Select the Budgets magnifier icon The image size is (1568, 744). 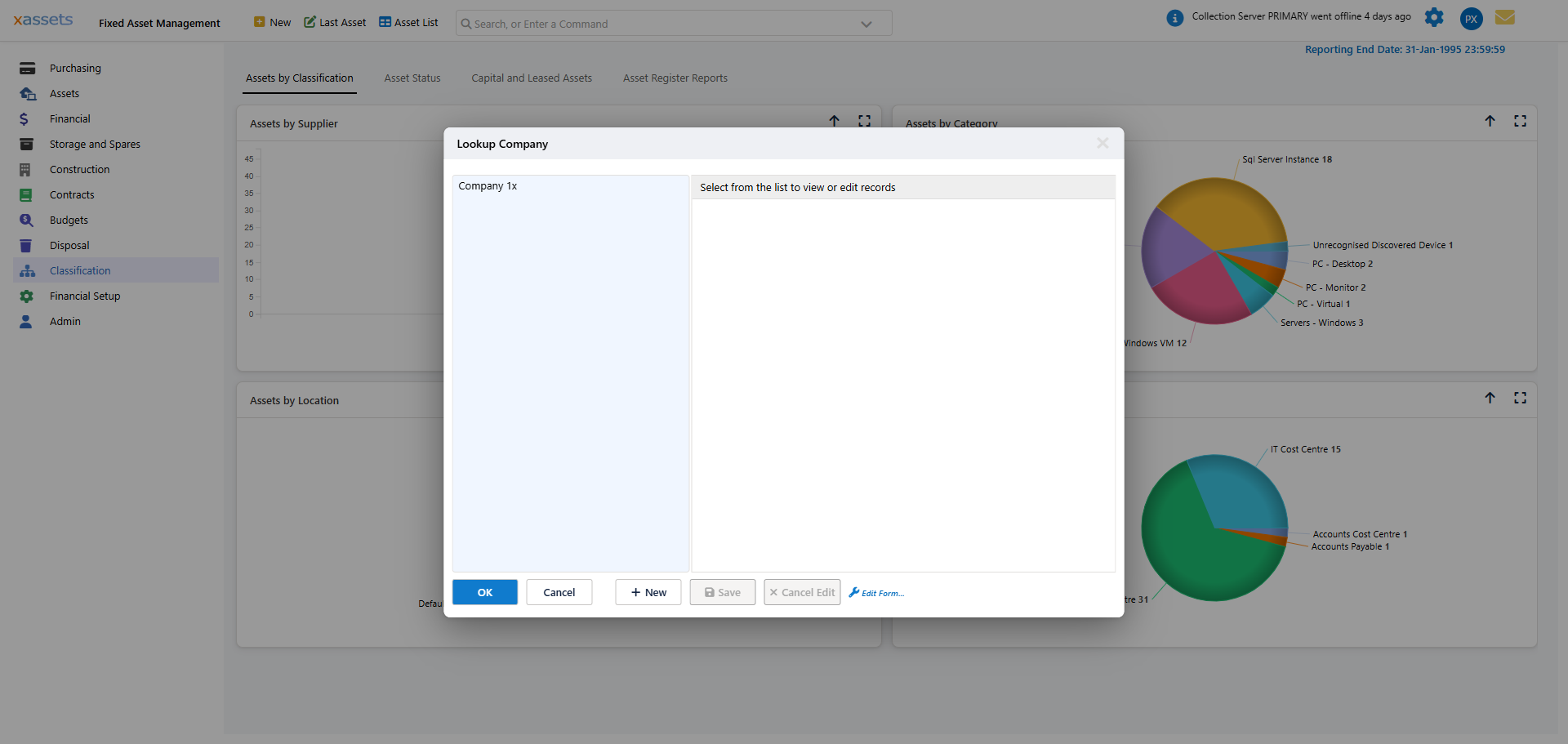(26, 220)
